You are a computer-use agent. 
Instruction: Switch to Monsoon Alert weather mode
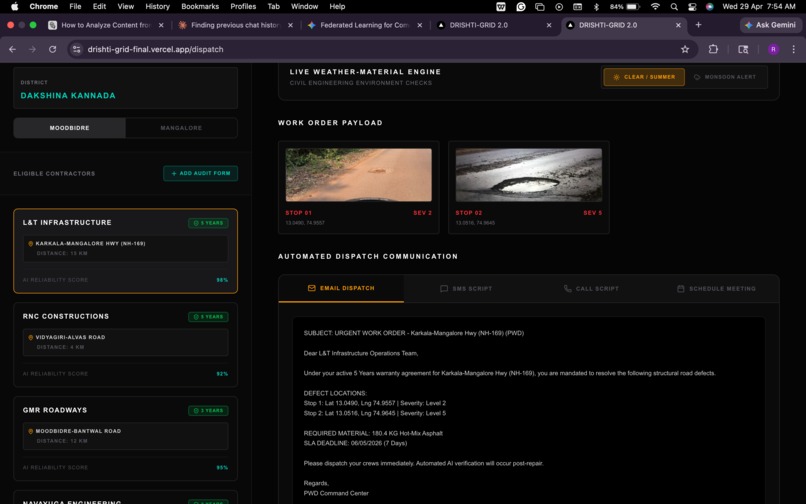[x=725, y=77]
